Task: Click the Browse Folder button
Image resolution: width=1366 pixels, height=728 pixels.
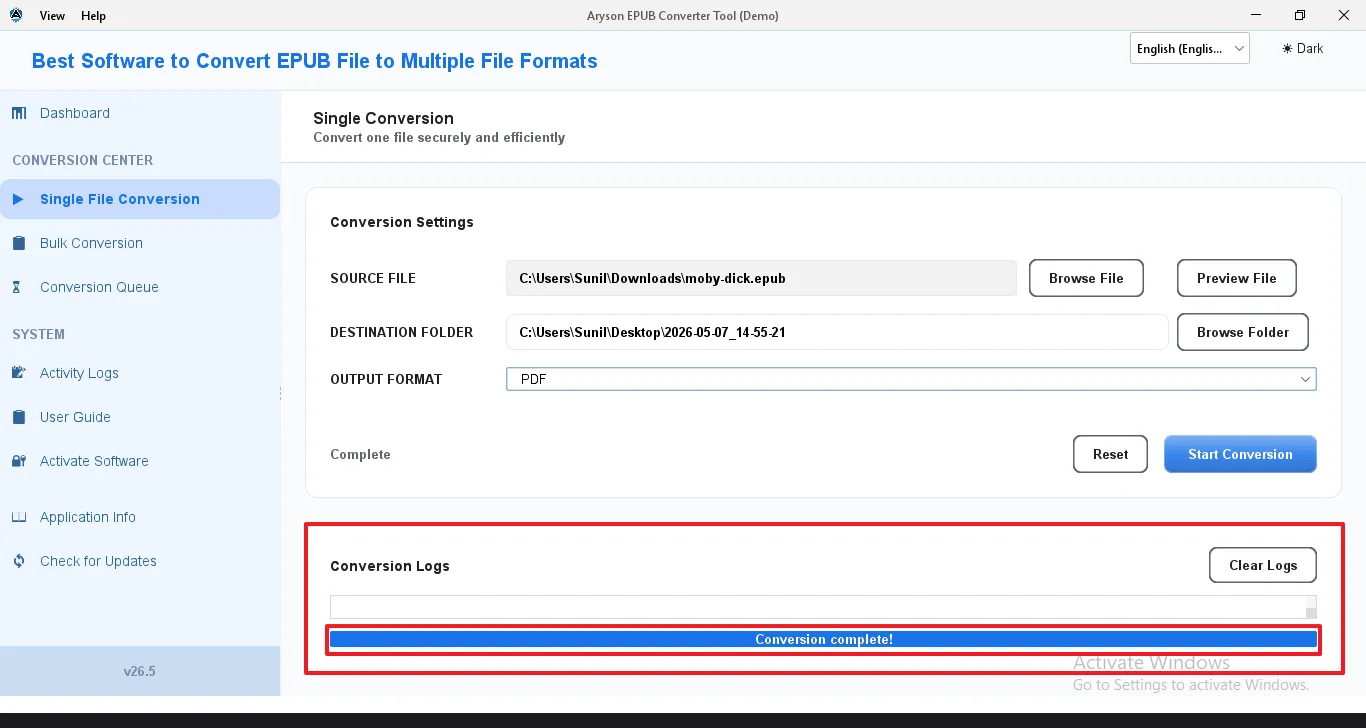Action: [x=1243, y=332]
